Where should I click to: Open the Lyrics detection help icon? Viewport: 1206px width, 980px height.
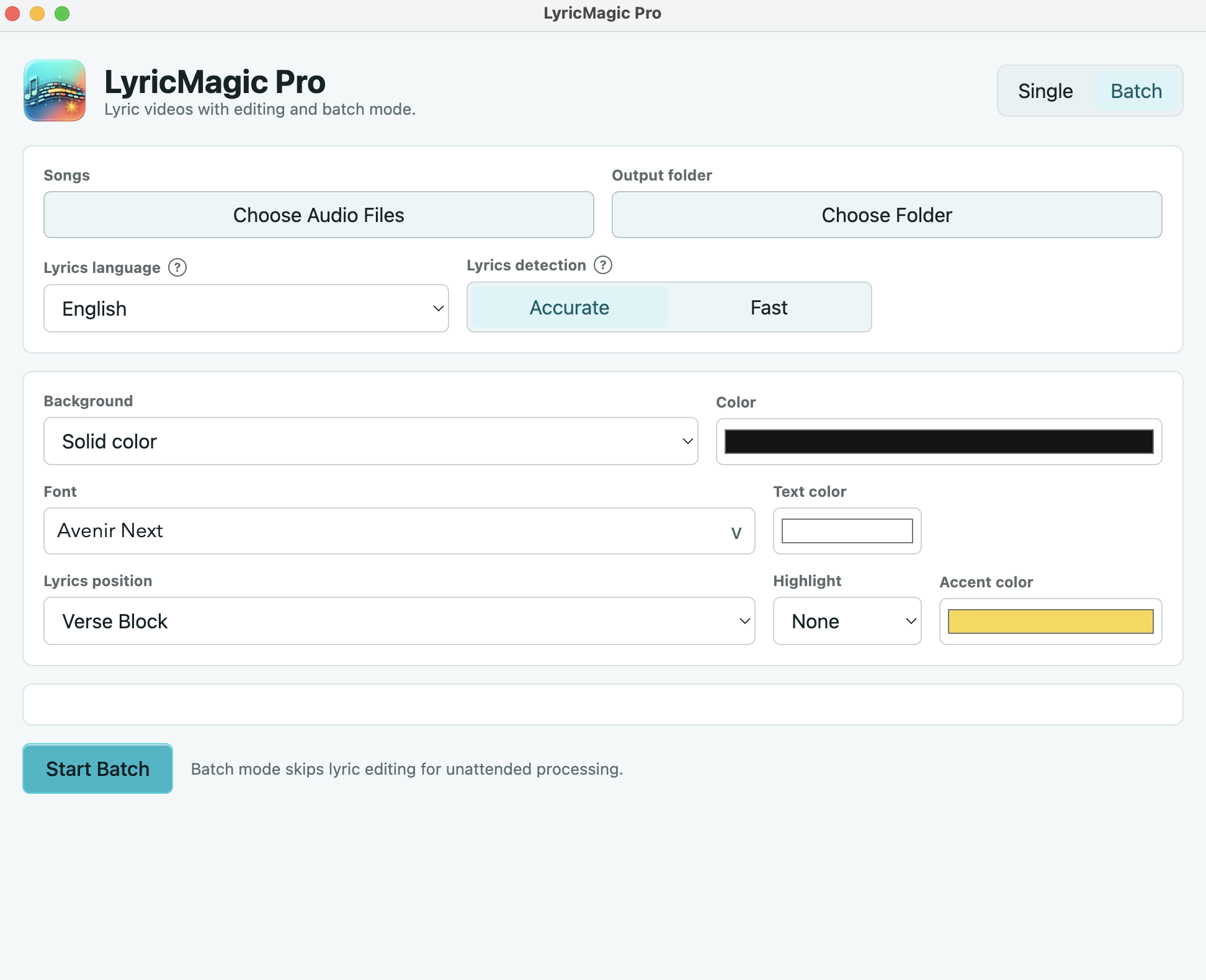[x=603, y=265]
